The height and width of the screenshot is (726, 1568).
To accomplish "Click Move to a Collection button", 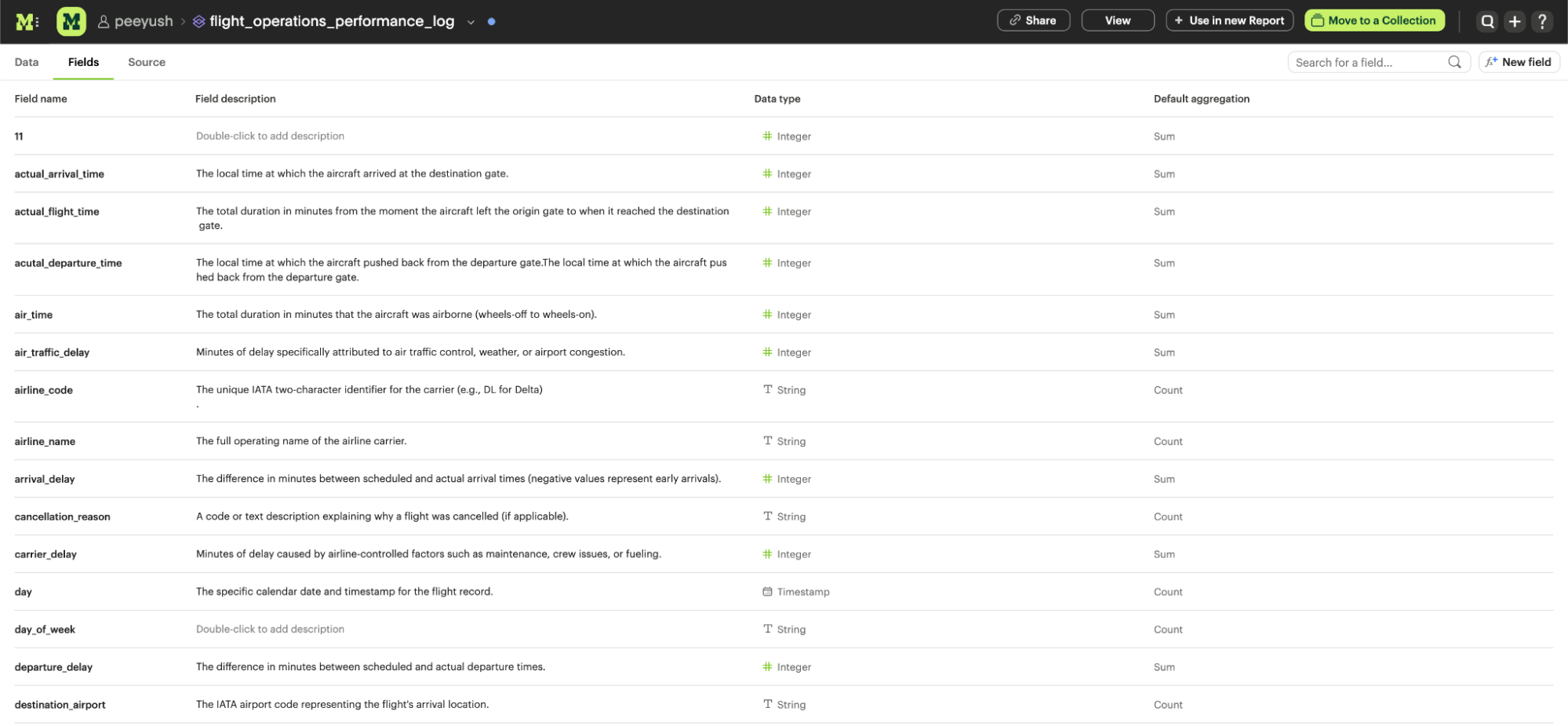I will (x=1374, y=20).
